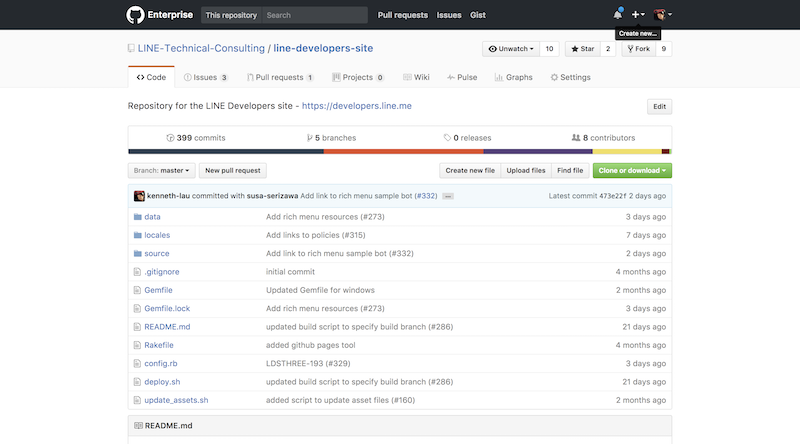The image size is (800, 444).
Task: Open the notifications bell
Action: pyautogui.click(x=618, y=14)
